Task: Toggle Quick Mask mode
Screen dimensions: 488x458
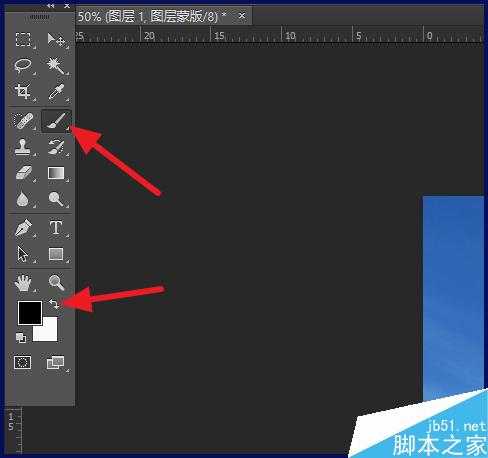Action: tap(22, 362)
